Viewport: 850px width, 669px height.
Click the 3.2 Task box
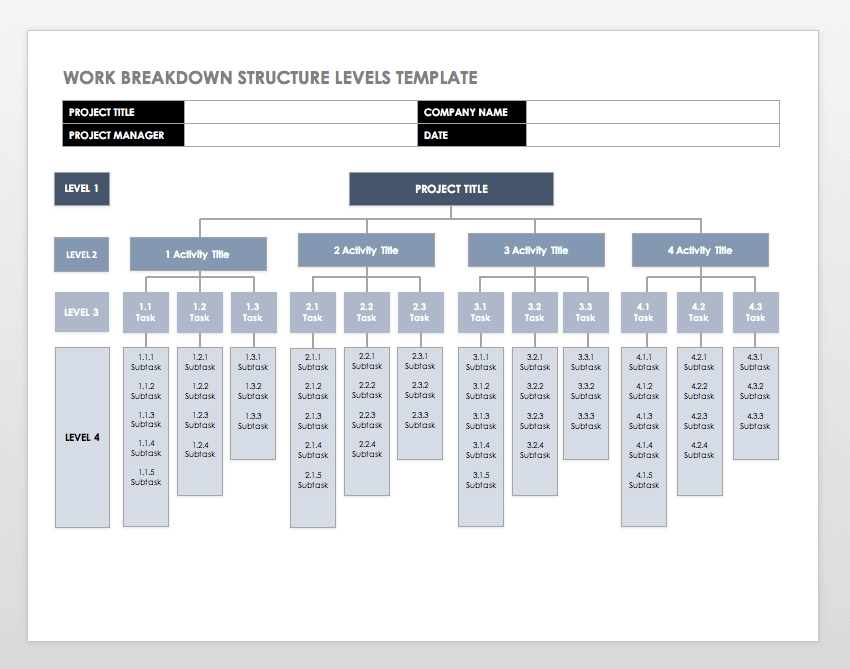coord(535,312)
